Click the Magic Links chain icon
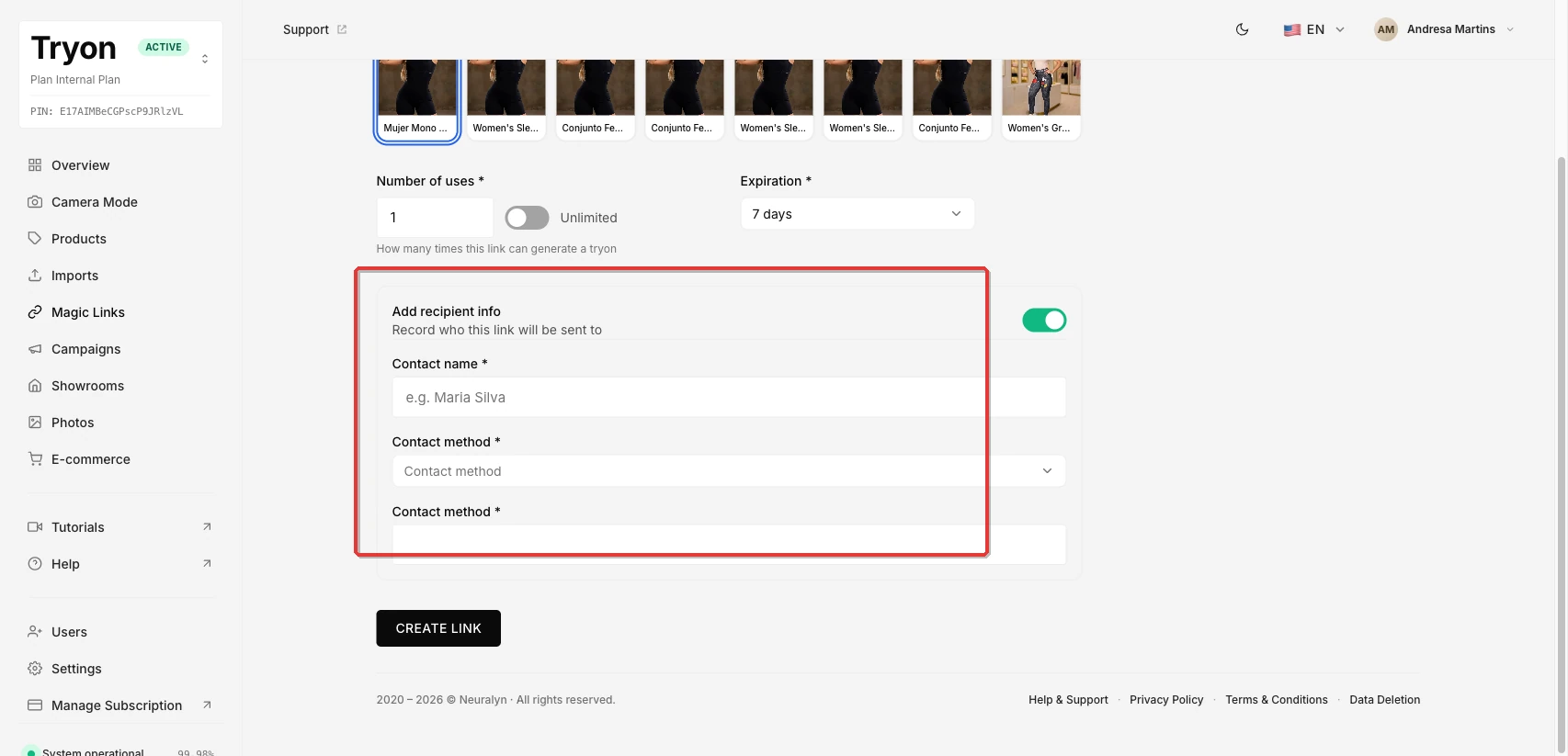This screenshot has width=1568, height=756. coord(35,312)
